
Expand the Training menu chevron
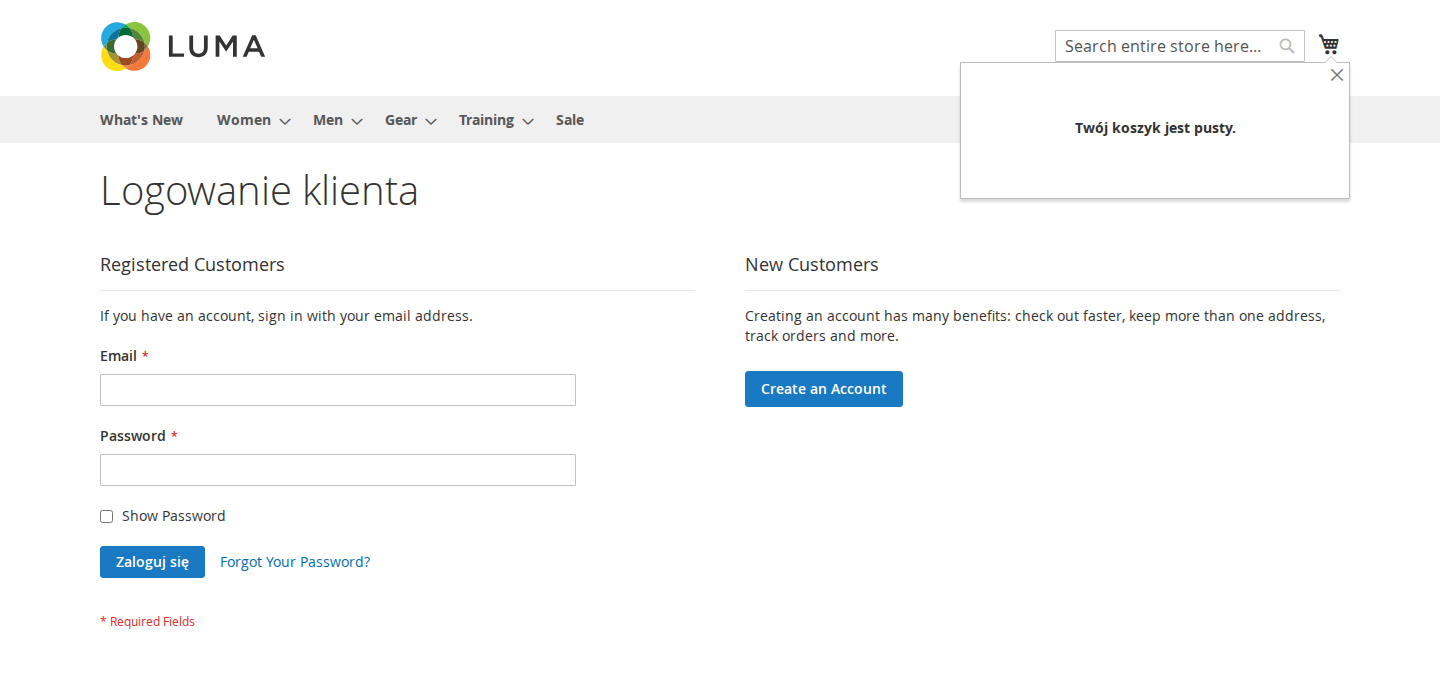click(528, 121)
